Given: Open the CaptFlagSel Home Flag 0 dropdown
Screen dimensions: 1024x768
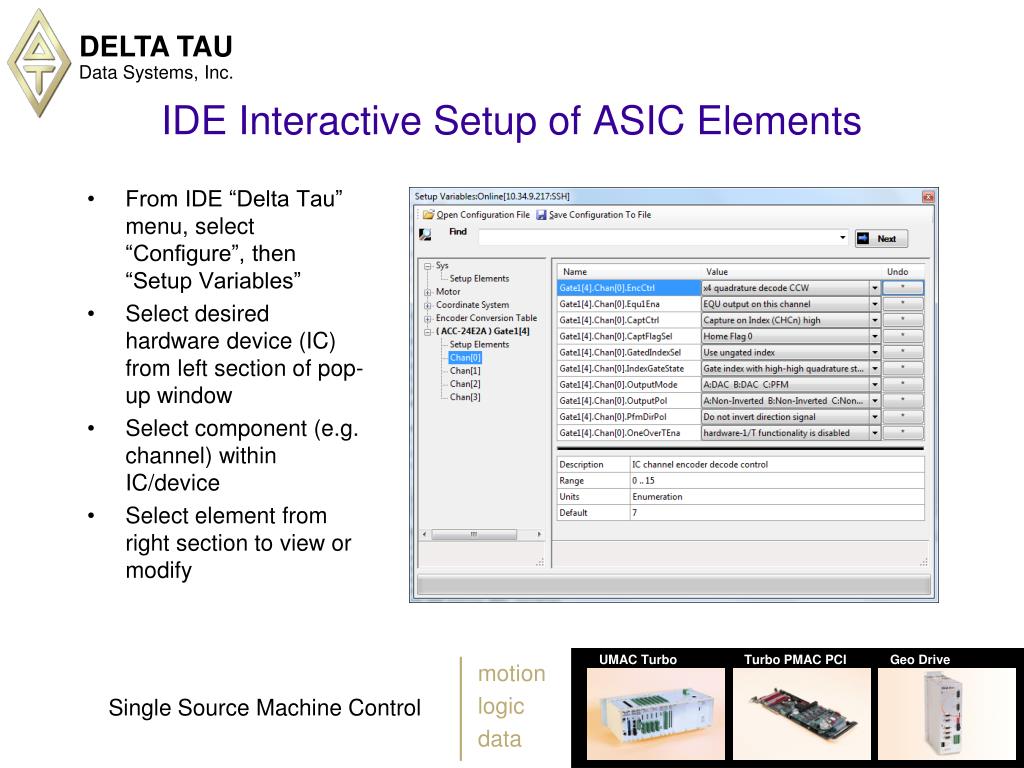Looking at the screenshot, I should tap(875, 336).
